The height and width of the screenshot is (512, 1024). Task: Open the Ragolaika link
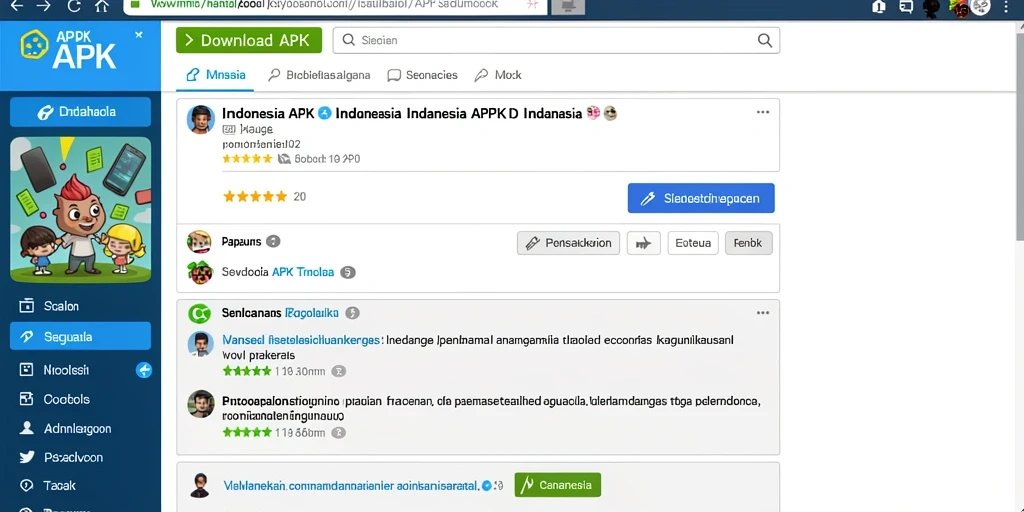(x=312, y=313)
